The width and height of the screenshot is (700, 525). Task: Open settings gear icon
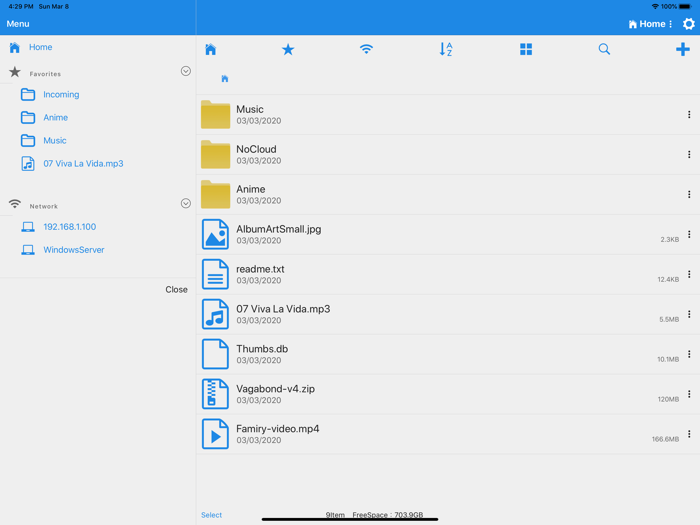tap(689, 24)
